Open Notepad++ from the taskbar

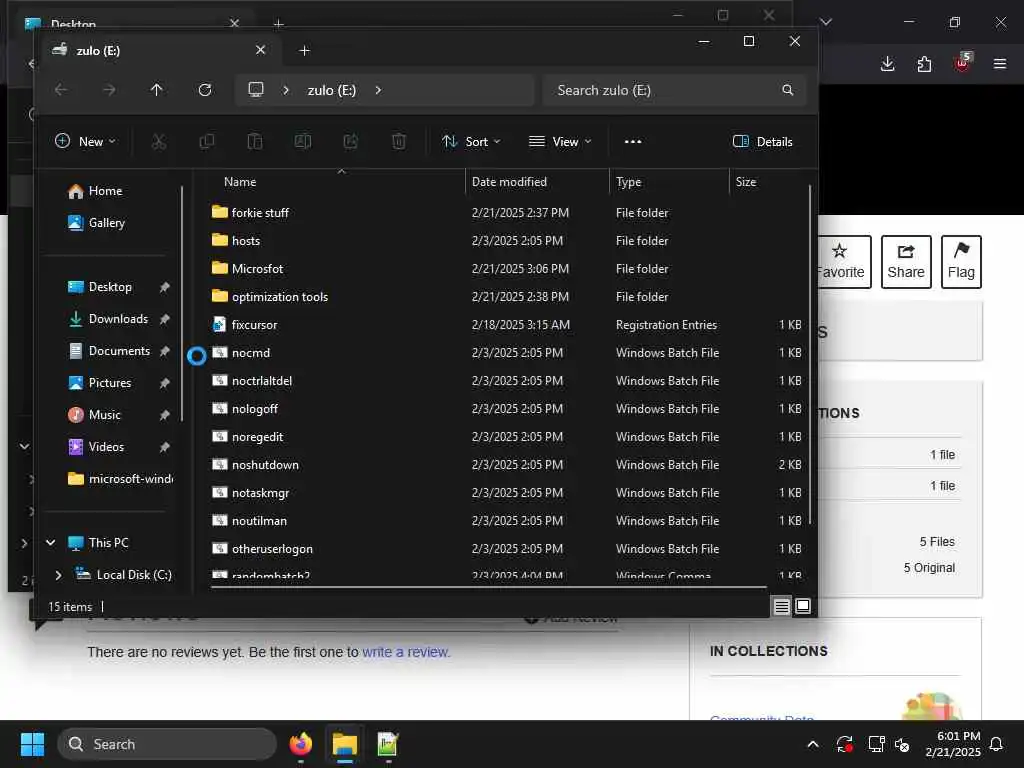pos(388,744)
